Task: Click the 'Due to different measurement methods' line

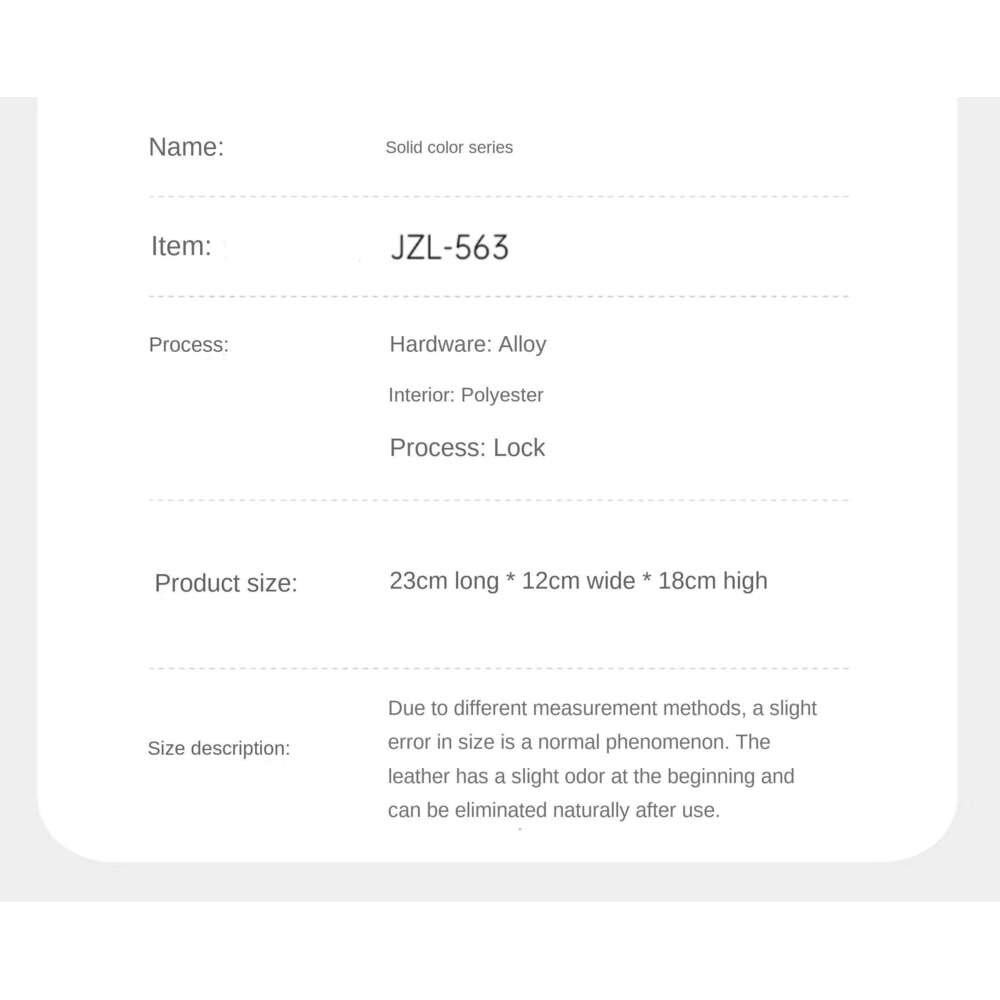Action: click(x=602, y=708)
